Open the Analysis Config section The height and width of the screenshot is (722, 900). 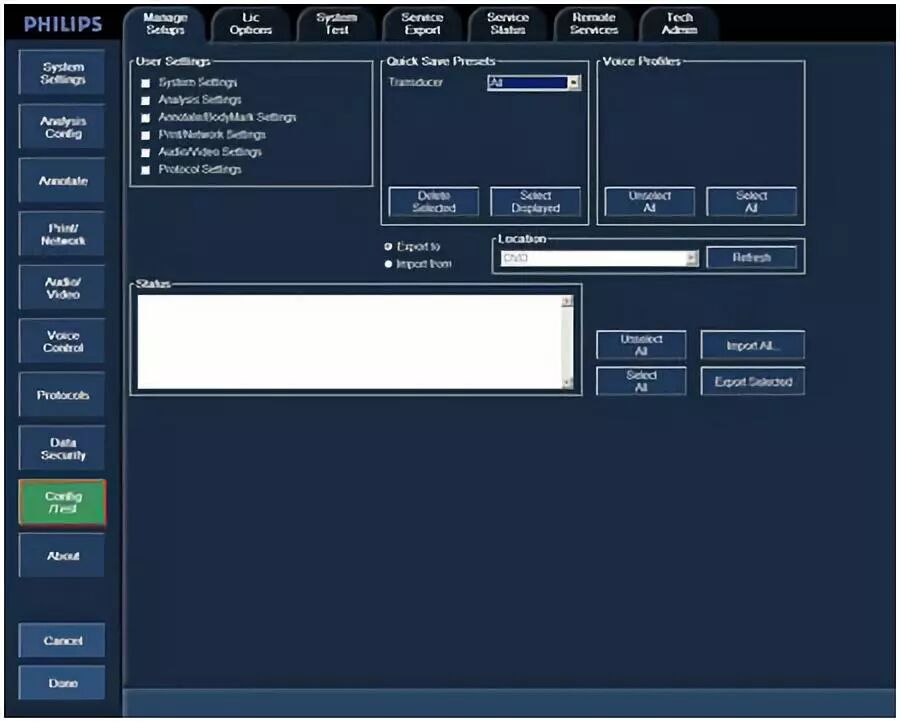point(62,127)
